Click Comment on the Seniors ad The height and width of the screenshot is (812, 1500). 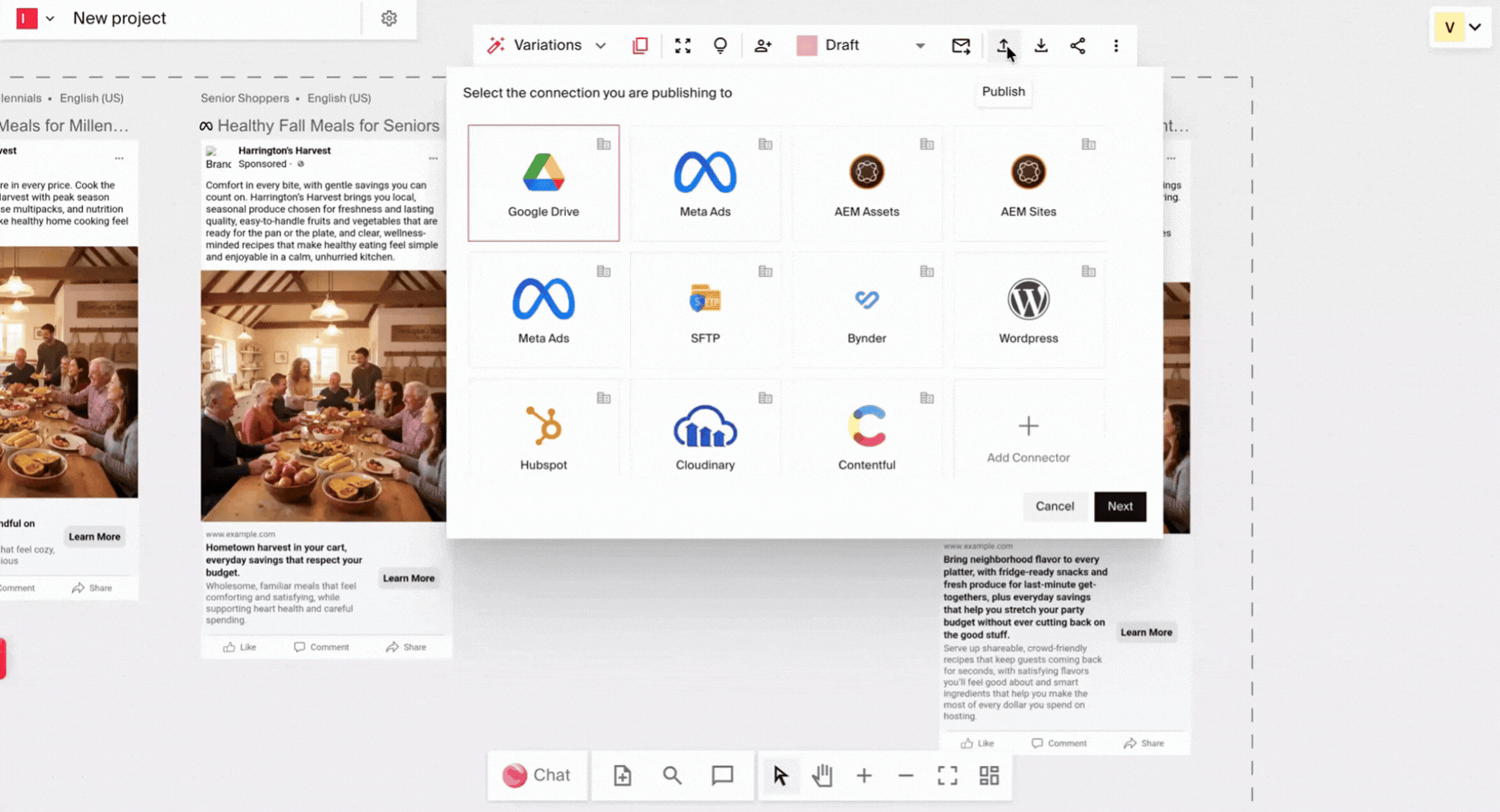pyautogui.click(x=321, y=647)
